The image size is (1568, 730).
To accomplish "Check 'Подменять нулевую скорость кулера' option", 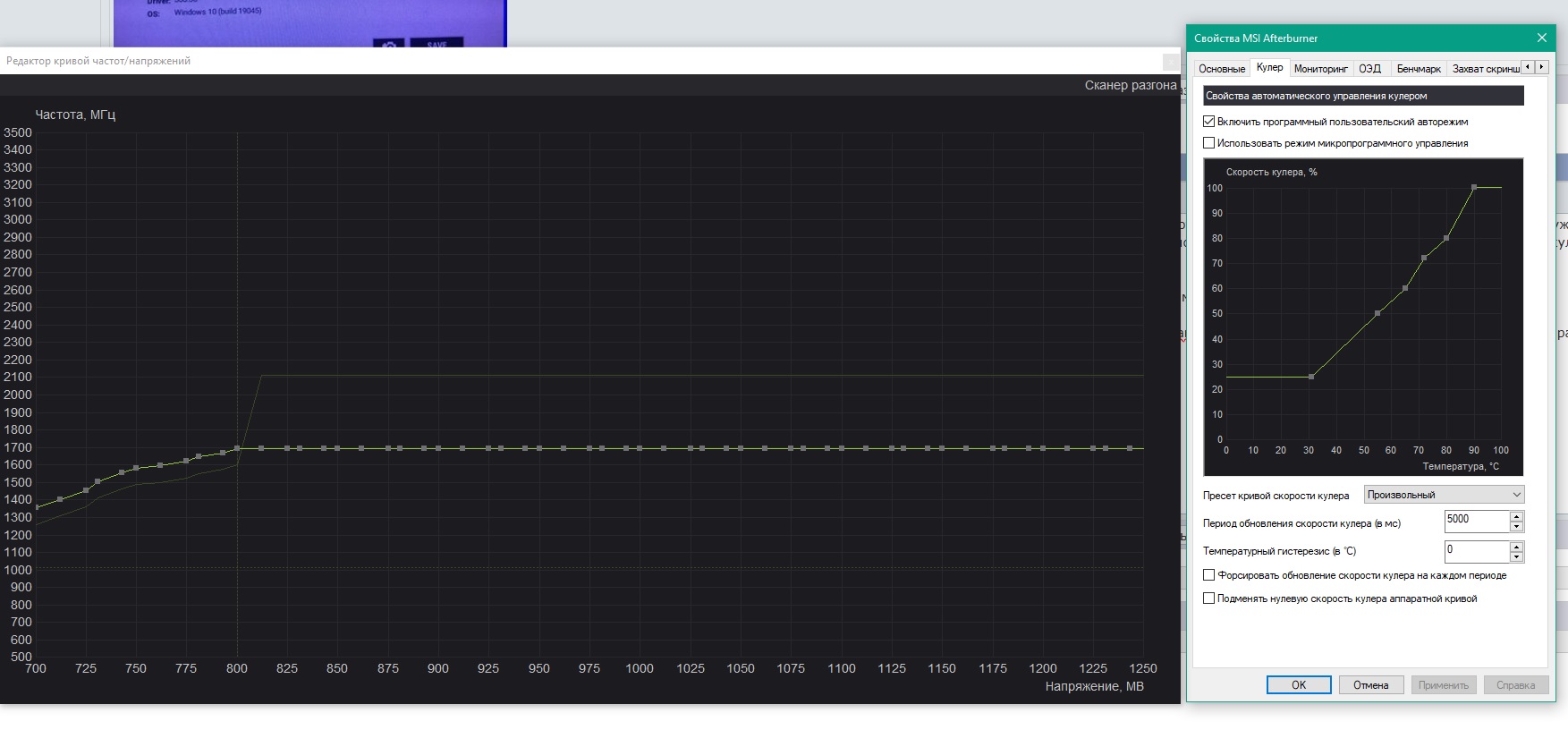I will [1208, 598].
